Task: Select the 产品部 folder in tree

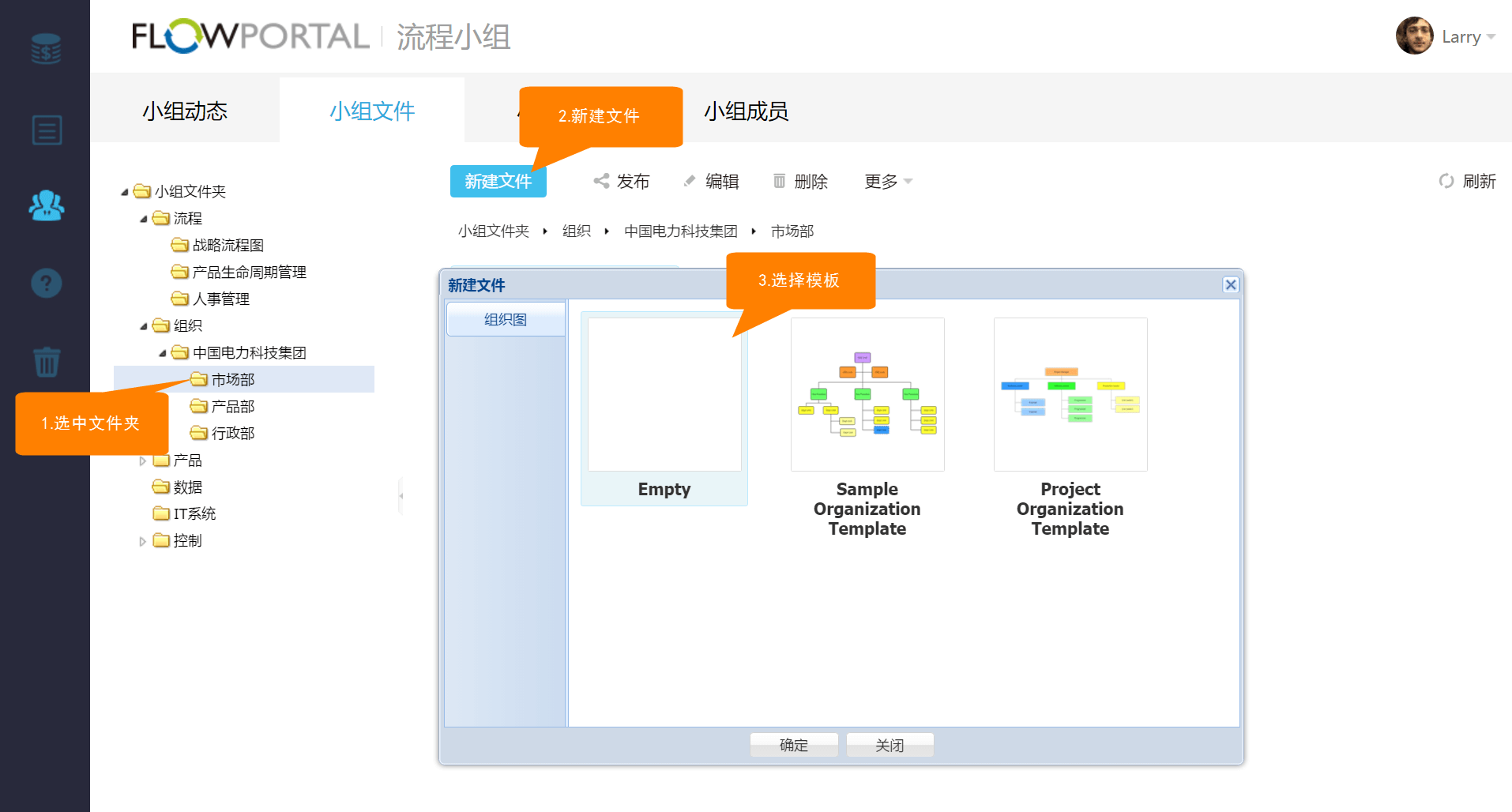Action: 232,406
